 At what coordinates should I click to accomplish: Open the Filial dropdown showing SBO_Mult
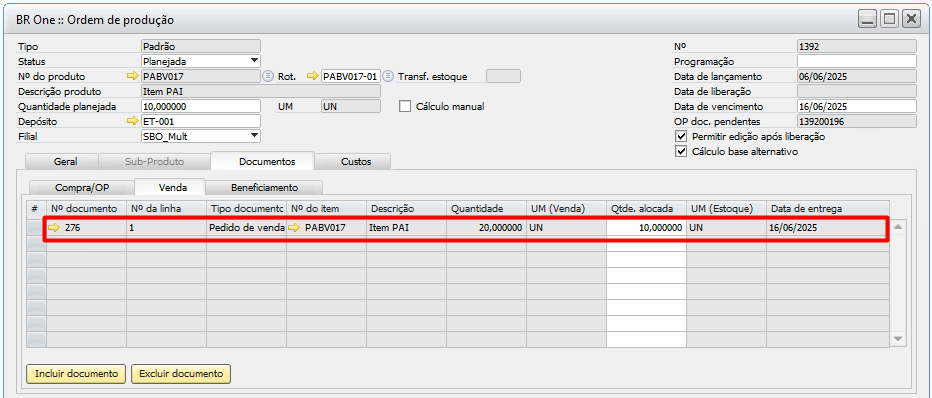[254, 136]
